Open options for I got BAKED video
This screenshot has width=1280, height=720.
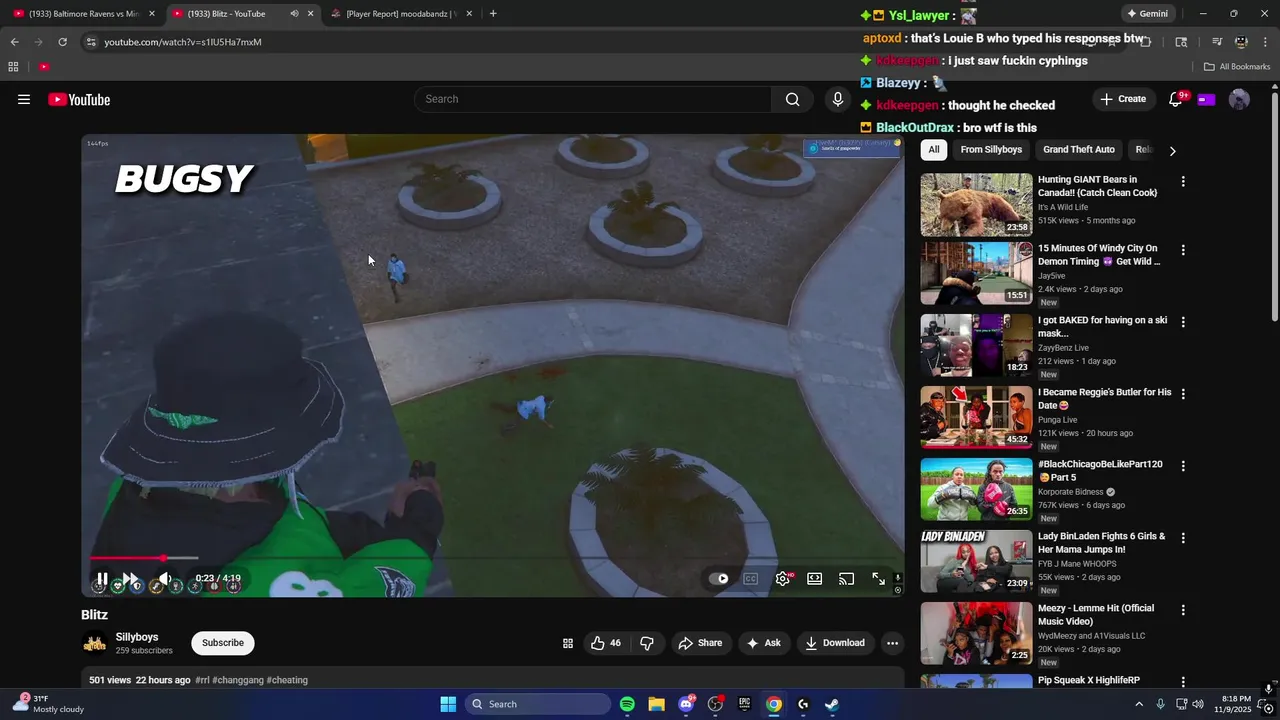[x=1183, y=322]
